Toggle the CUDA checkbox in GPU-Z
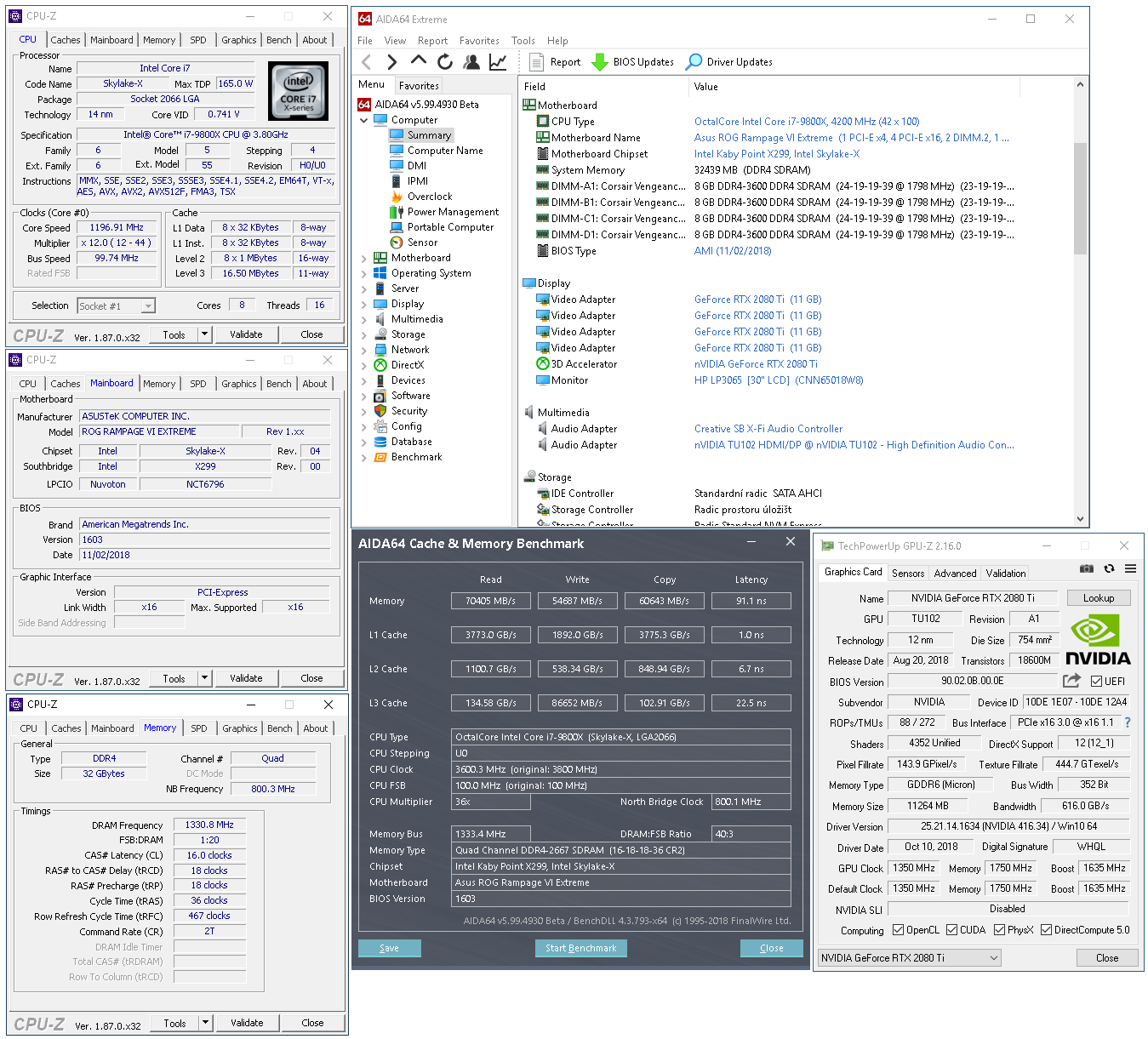The width and height of the screenshot is (1148, 1039). pyautogui.click(x=952, y=930)
